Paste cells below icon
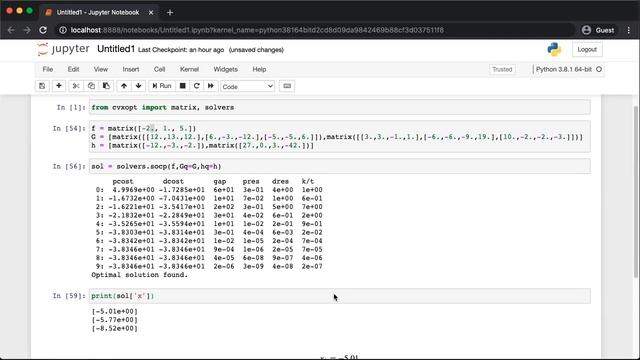Viewport: 640px width, 360px height. click(106, 86)
